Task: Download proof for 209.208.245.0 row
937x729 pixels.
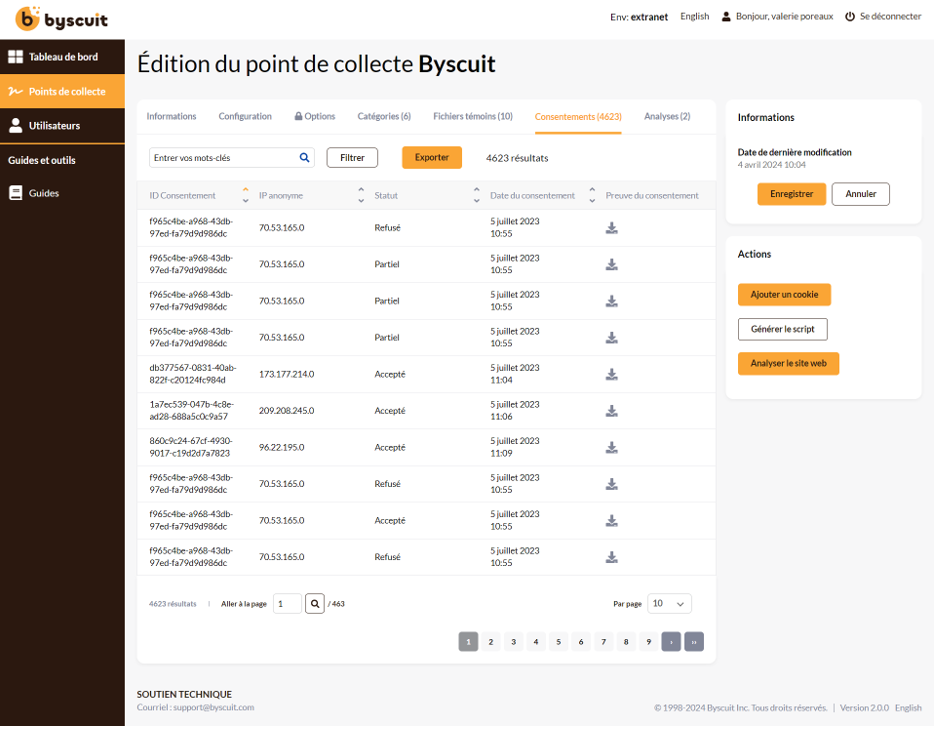Action: coord(611,411)
